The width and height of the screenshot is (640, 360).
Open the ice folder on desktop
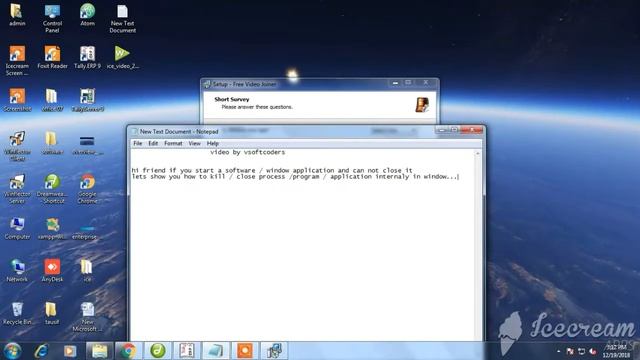(87, 270)
